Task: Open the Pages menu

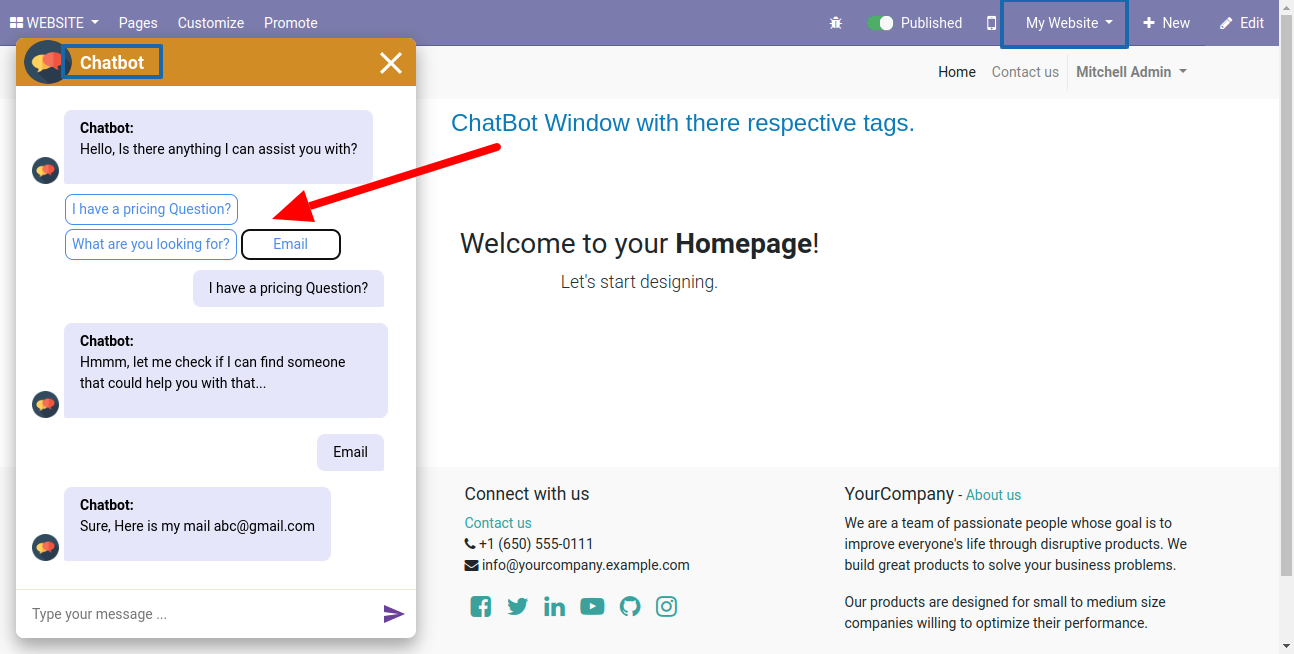Action: [138, 22]
